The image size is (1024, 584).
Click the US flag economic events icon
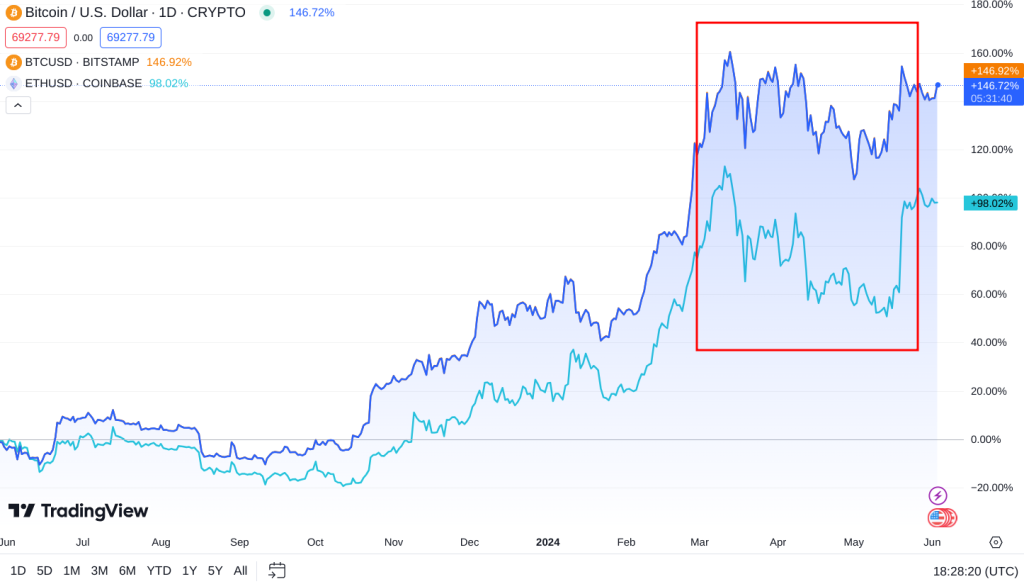click(939, 517)
